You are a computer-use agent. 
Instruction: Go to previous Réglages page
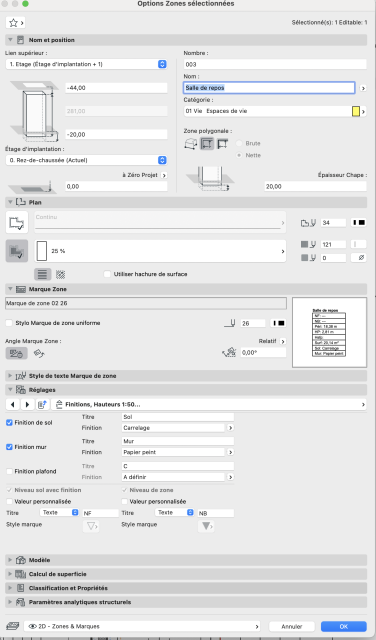[13, 404]
